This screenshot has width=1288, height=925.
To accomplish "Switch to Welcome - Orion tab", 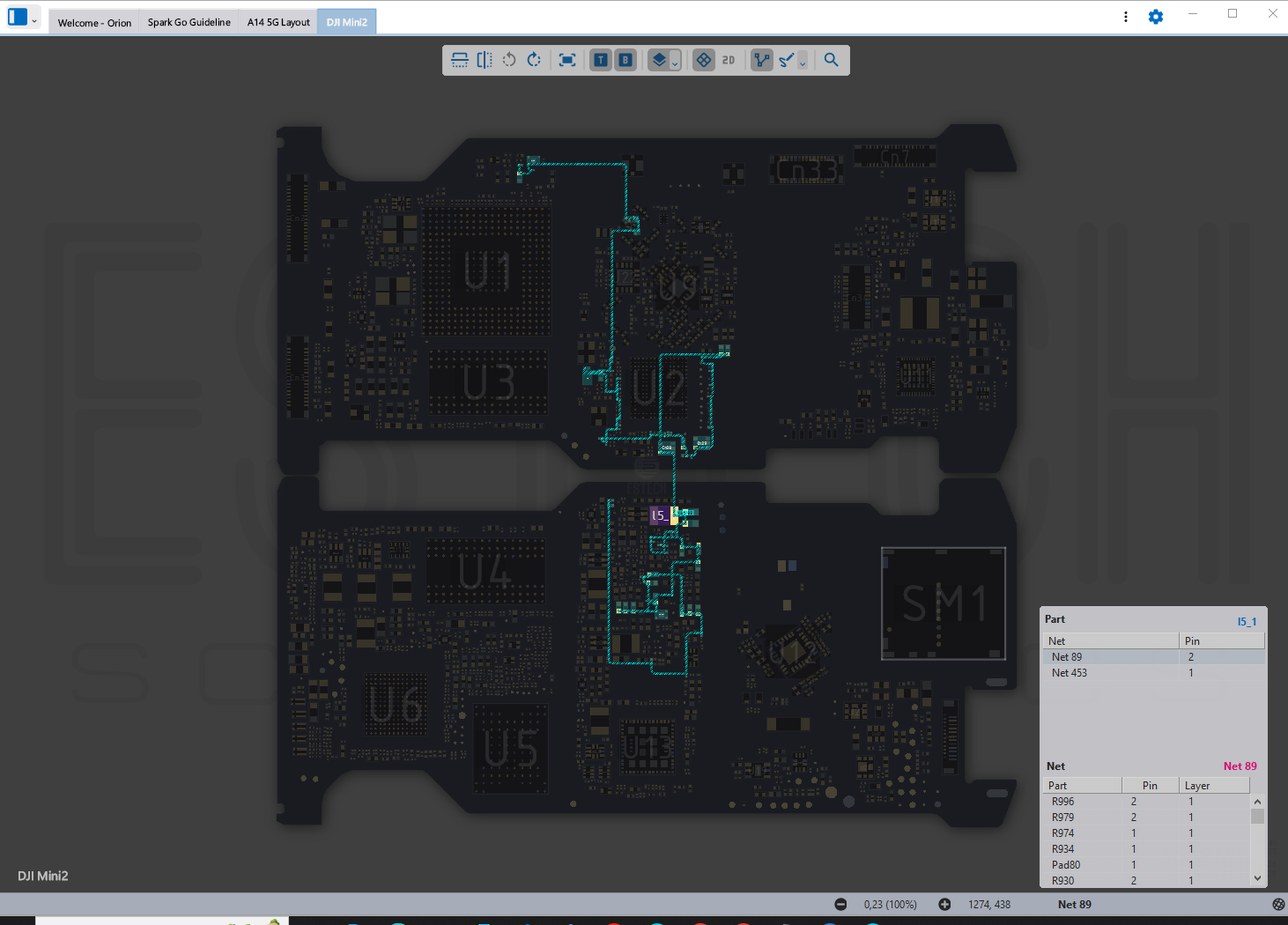I will (x=94, y=23).
